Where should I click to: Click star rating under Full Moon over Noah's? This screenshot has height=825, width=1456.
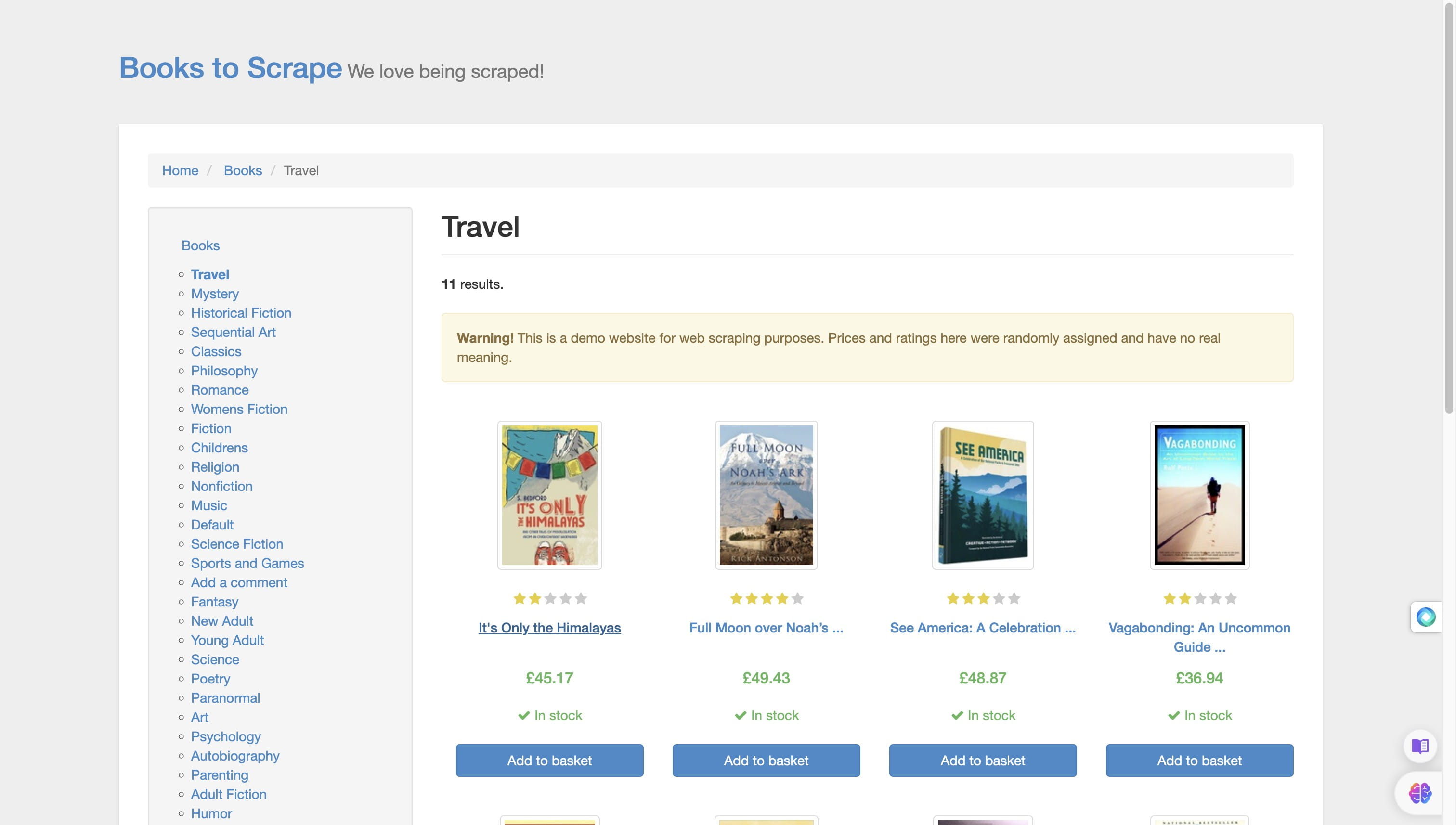(766, 598)
